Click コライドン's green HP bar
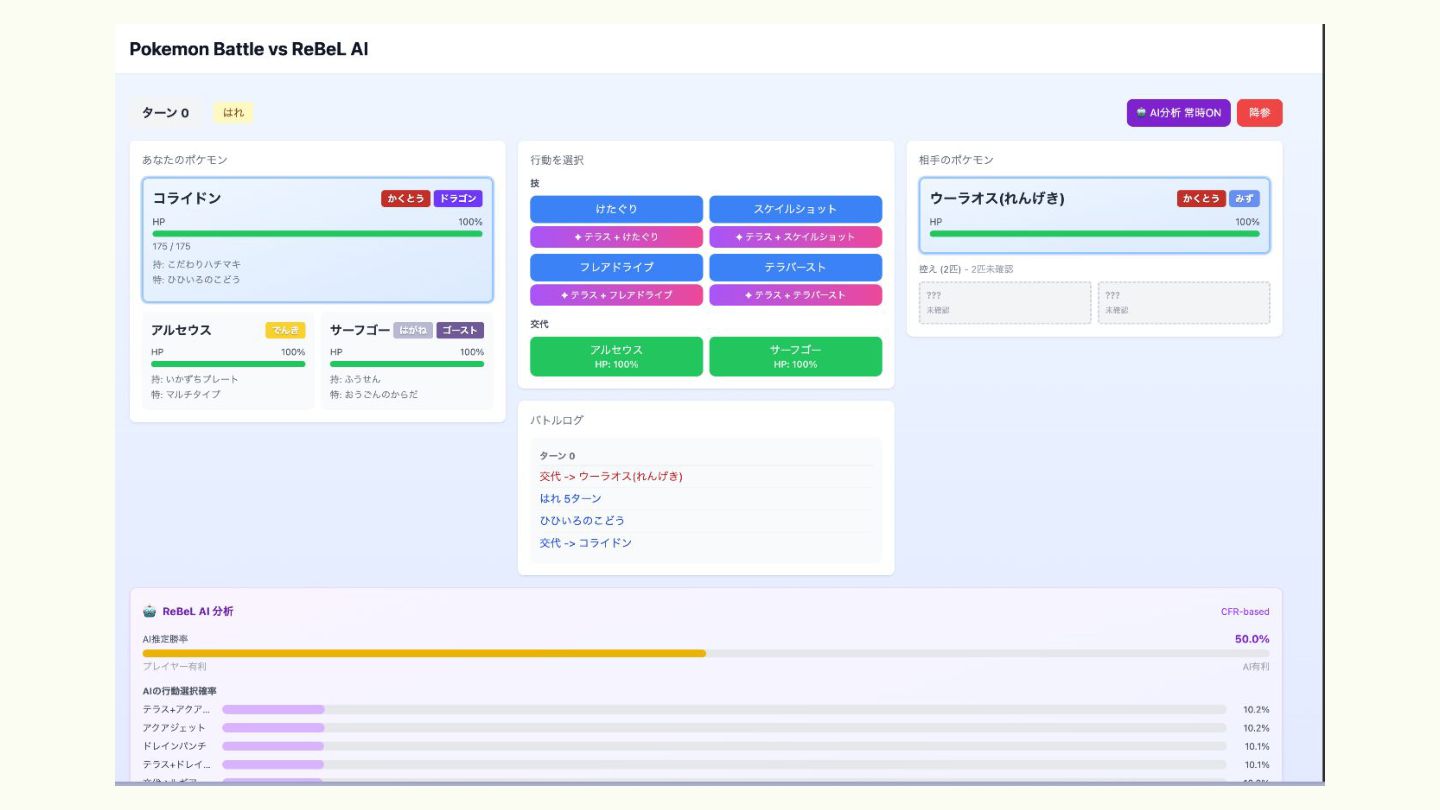 (x=317, y=234)
